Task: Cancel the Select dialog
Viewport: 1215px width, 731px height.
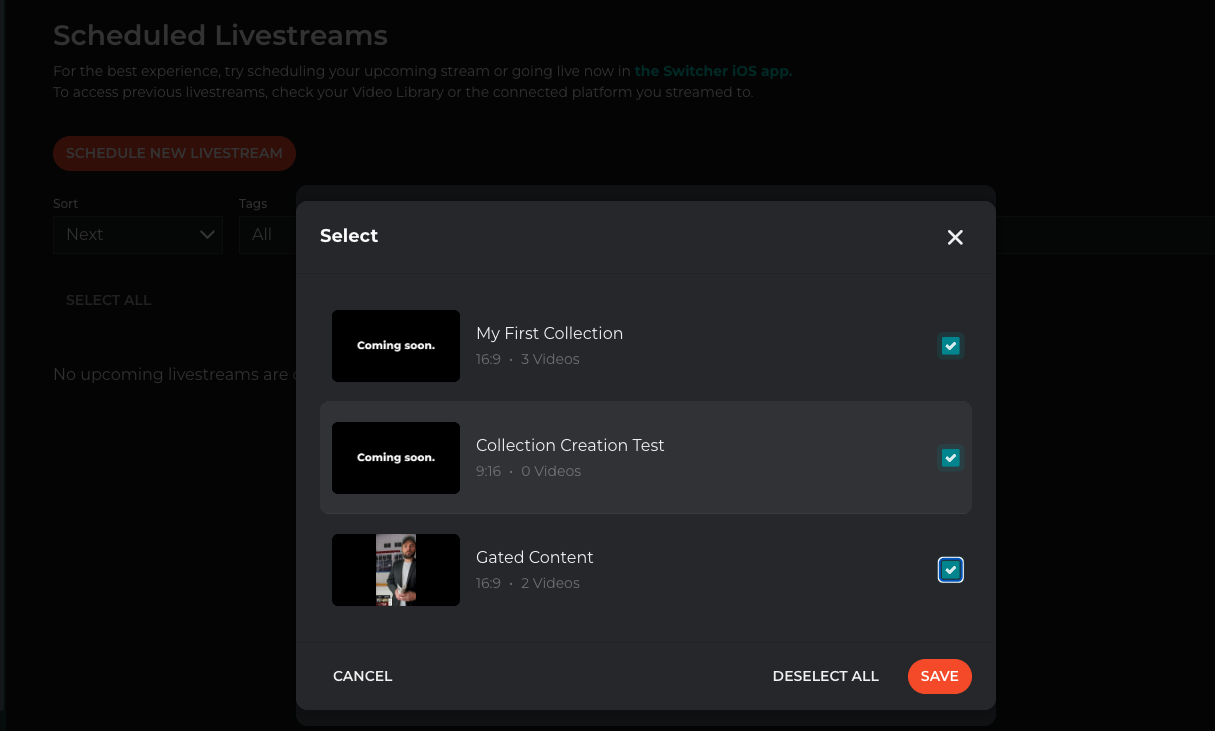Action: tap(363, 676)
